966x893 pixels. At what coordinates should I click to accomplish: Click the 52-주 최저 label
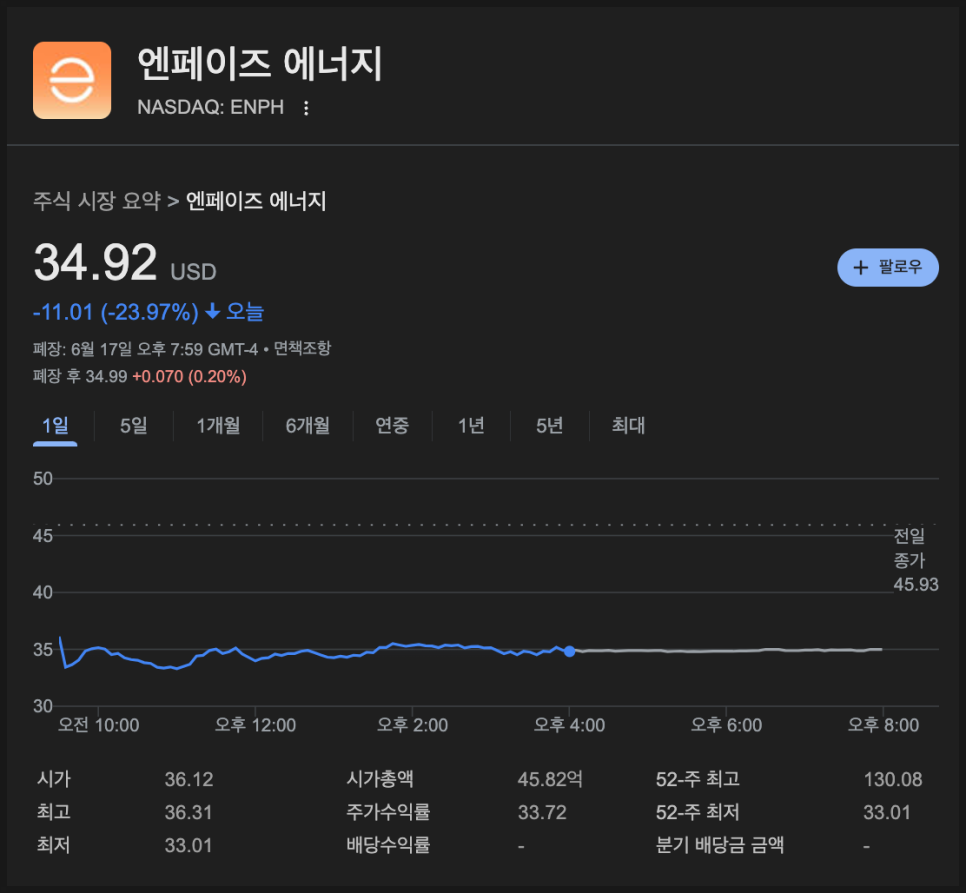click(697, 813)
